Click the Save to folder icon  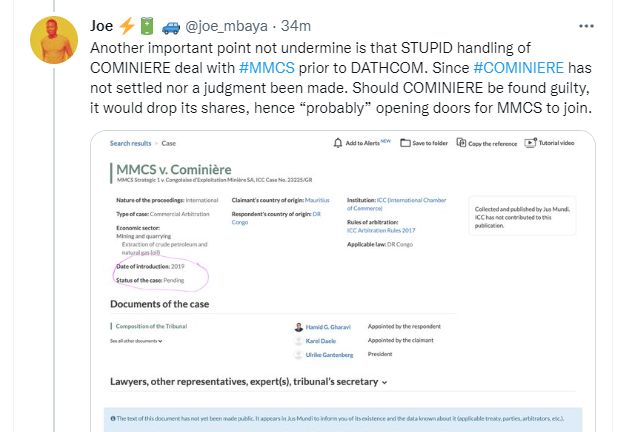[403, 143]
